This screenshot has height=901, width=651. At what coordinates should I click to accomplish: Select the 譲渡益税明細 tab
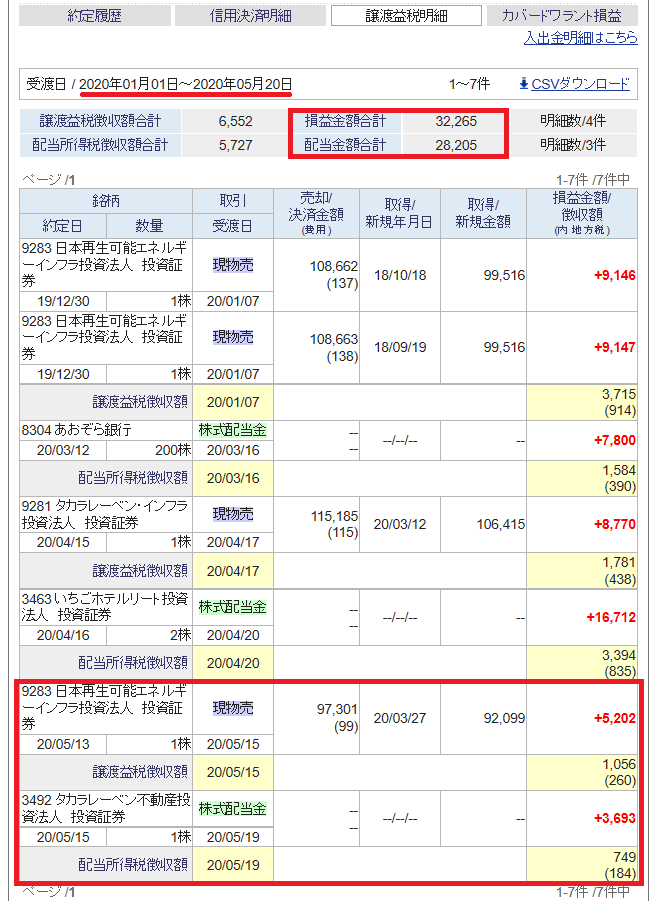tap(406, 16)
